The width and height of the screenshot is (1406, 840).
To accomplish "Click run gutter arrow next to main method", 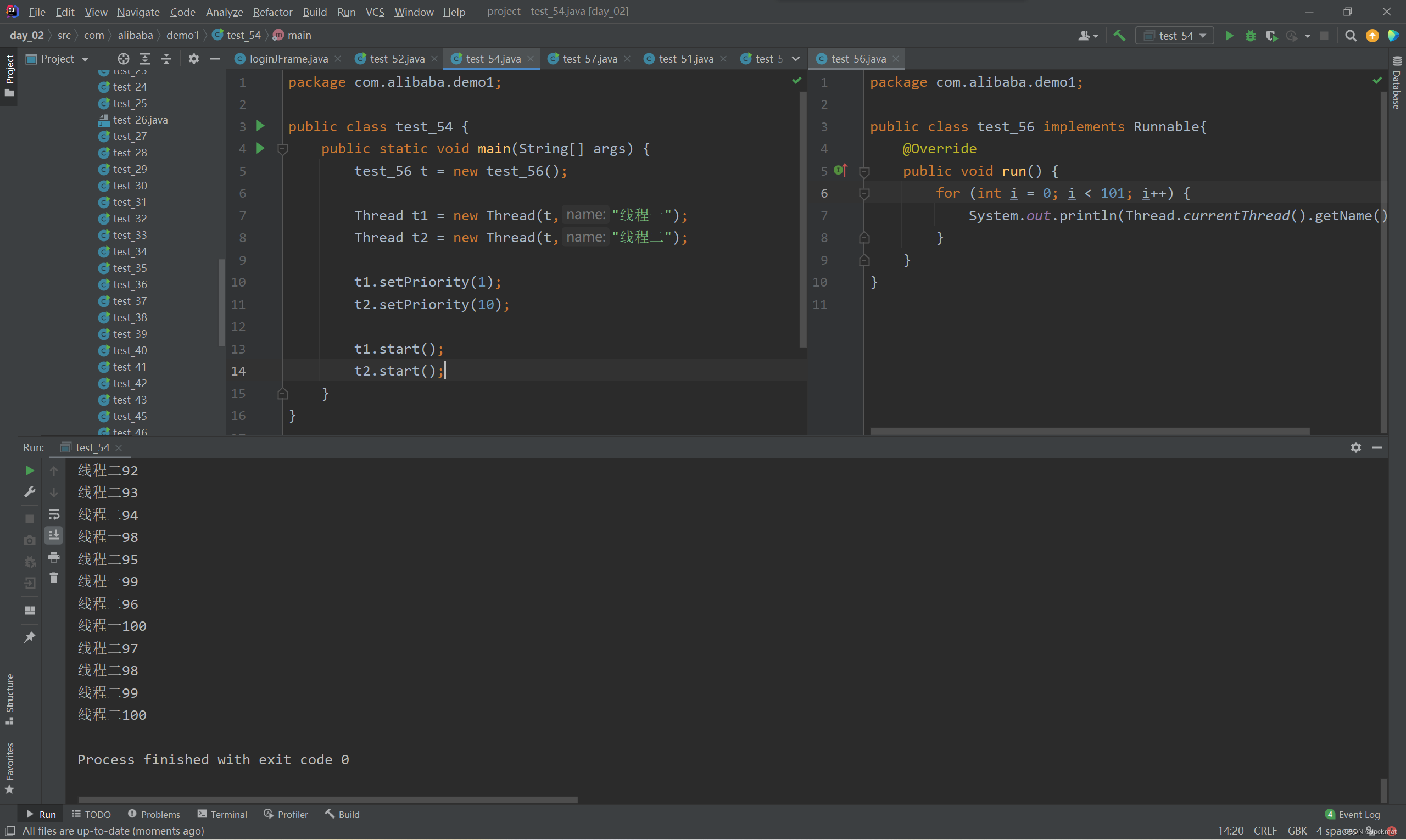I will click(260, 148).
